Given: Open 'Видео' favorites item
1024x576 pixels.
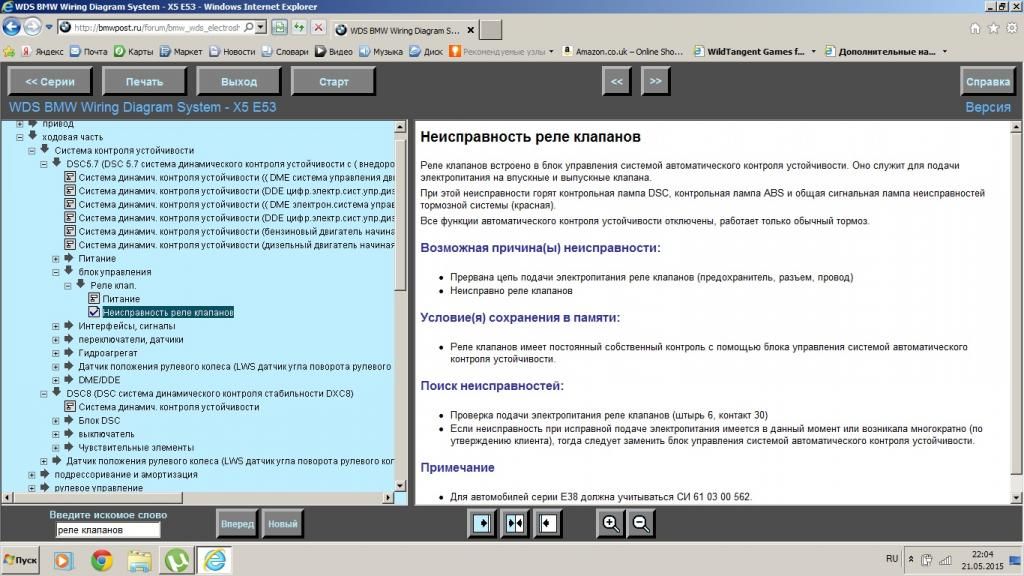Looking at the screenshot, I should click(x=334, y=52).
